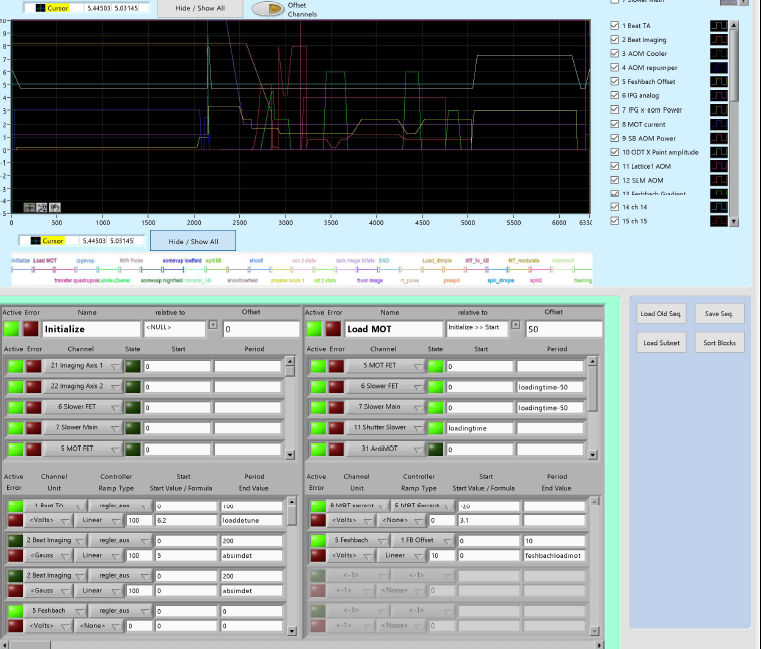Select the MW Pulse block in sequence timeline
This screenshot has width=761, height=649.
click(x=131, y=260)
